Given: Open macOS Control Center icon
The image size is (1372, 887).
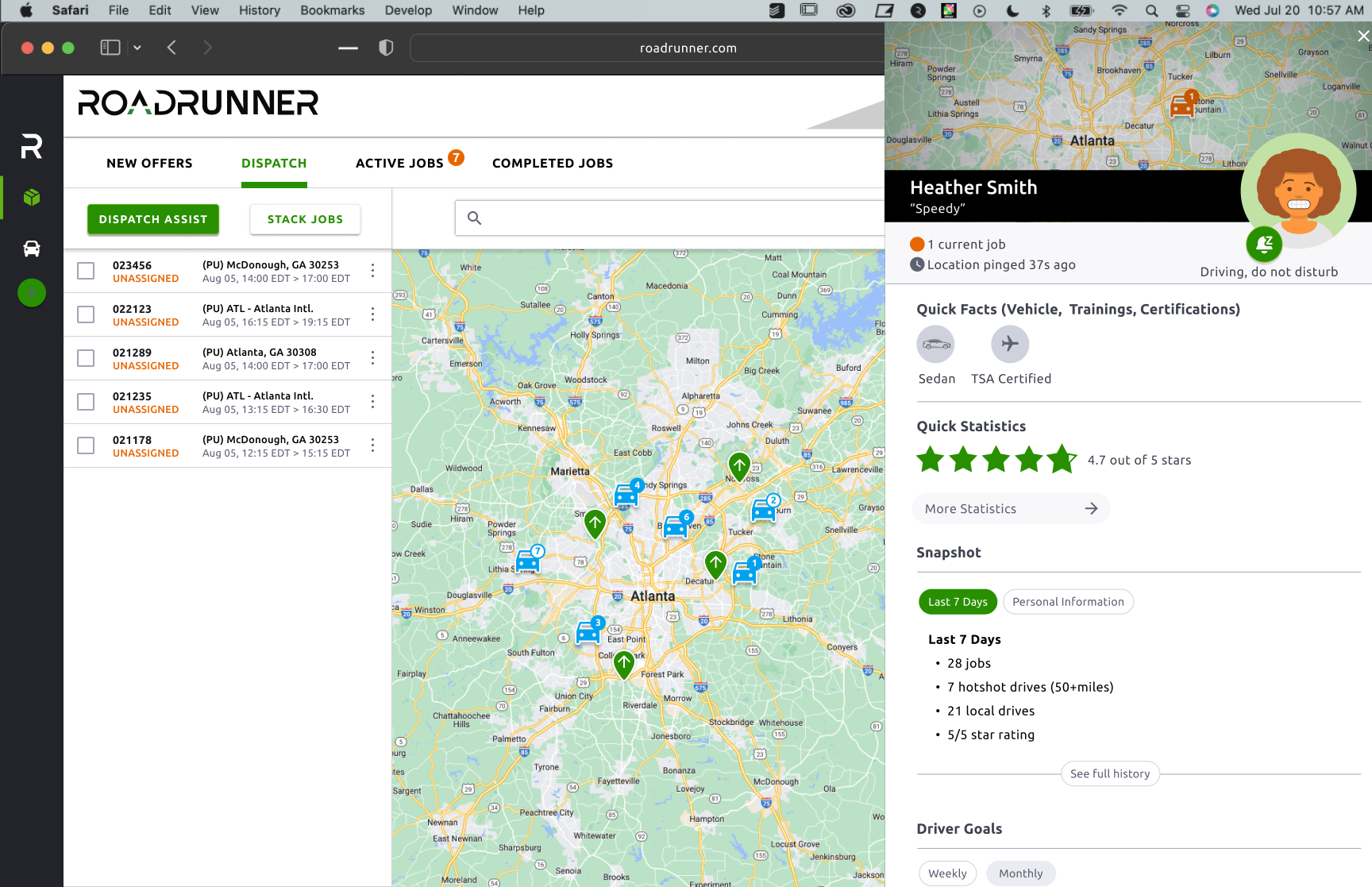Looking at the screenshot, I should (x=1183, y=10).
